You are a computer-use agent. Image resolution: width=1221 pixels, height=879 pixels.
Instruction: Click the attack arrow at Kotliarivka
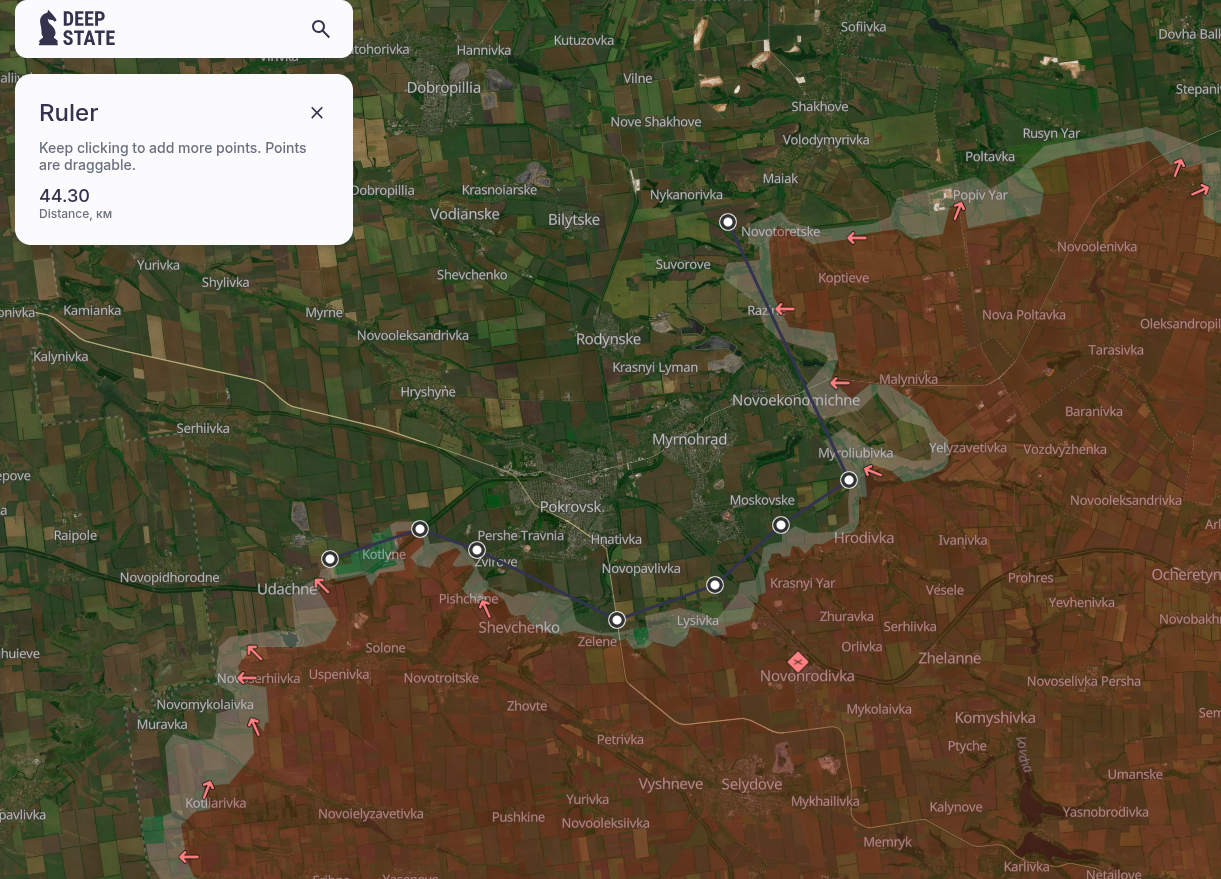(208, 790)
